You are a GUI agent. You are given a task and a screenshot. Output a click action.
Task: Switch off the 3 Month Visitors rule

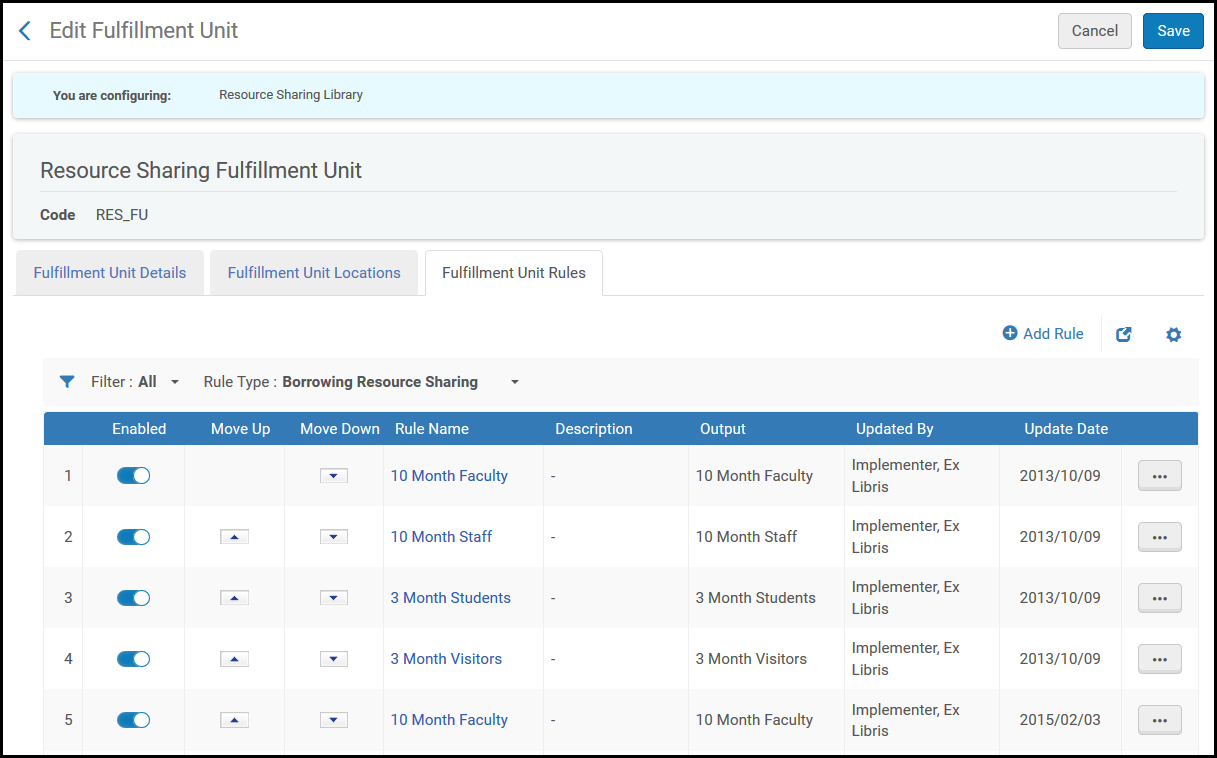[133, 659]
